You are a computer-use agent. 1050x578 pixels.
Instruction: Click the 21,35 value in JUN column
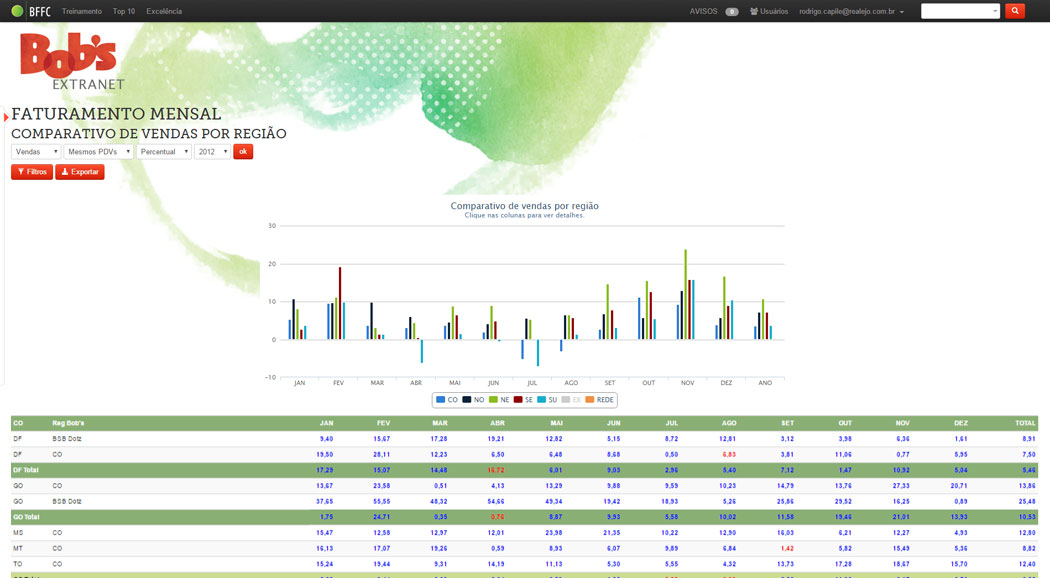[x=612, y=533]
